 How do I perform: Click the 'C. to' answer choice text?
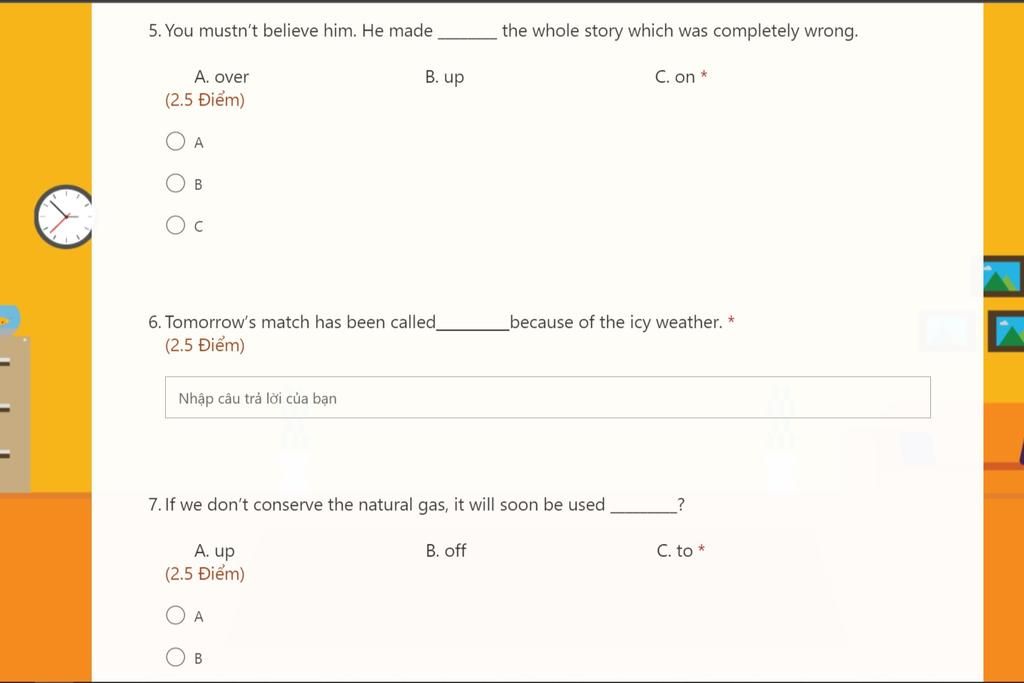tap(675, 550)
